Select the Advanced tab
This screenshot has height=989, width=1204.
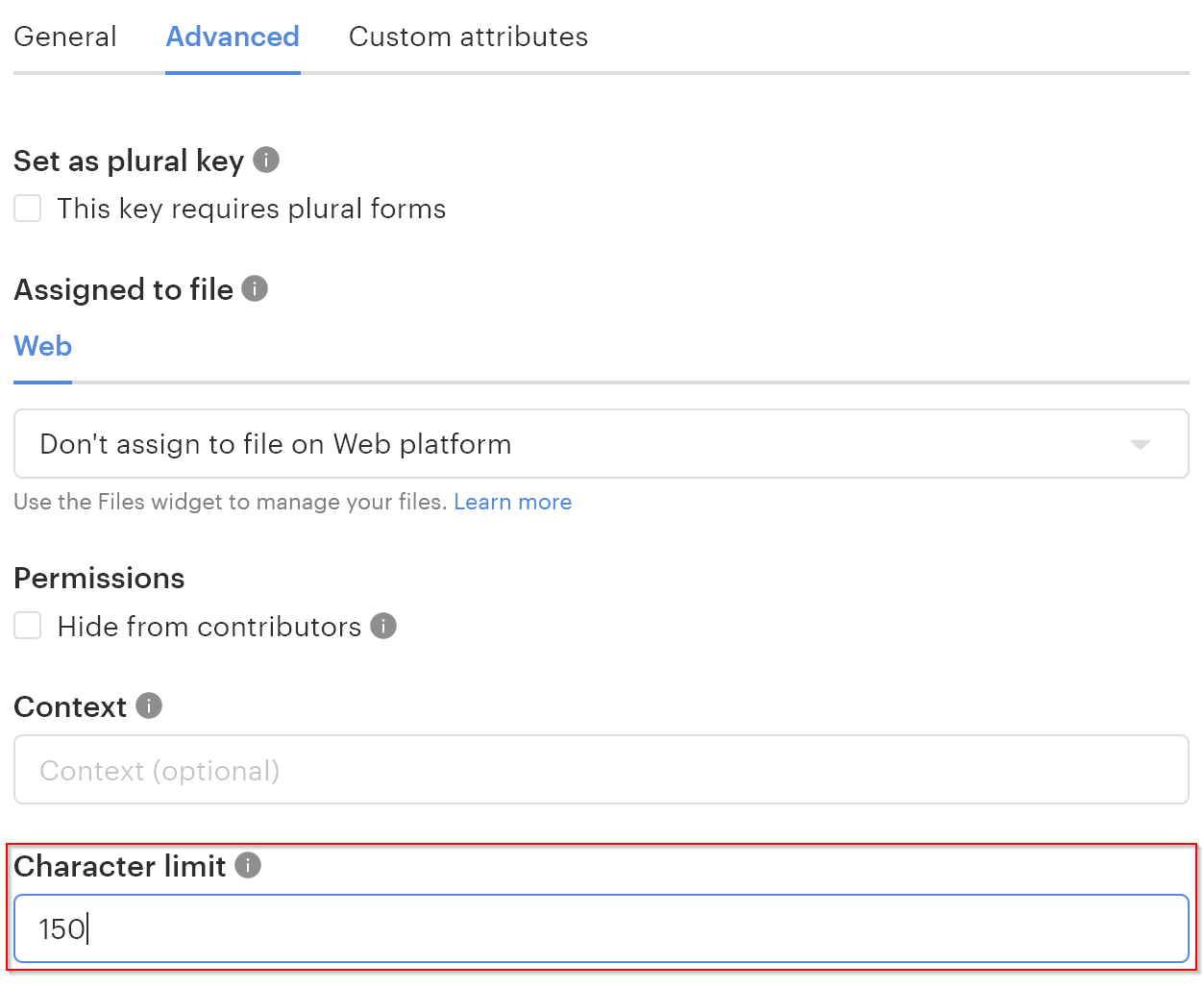[x=233, y=37]
